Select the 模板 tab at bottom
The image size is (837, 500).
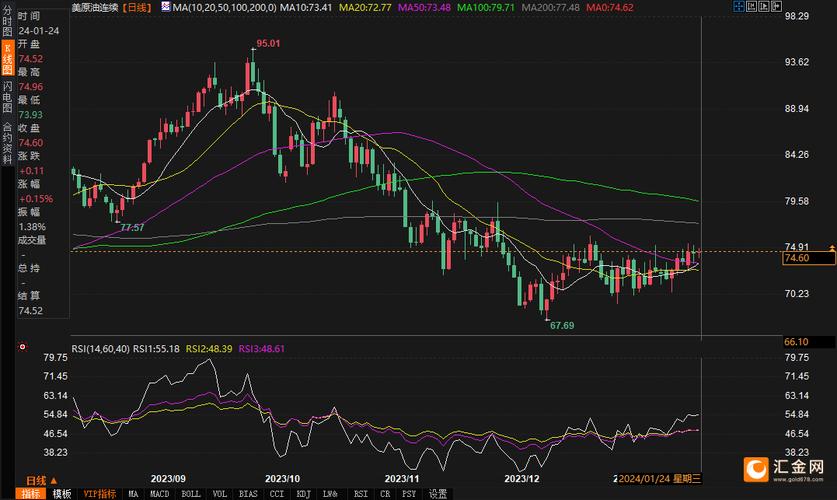coord(62,493)
